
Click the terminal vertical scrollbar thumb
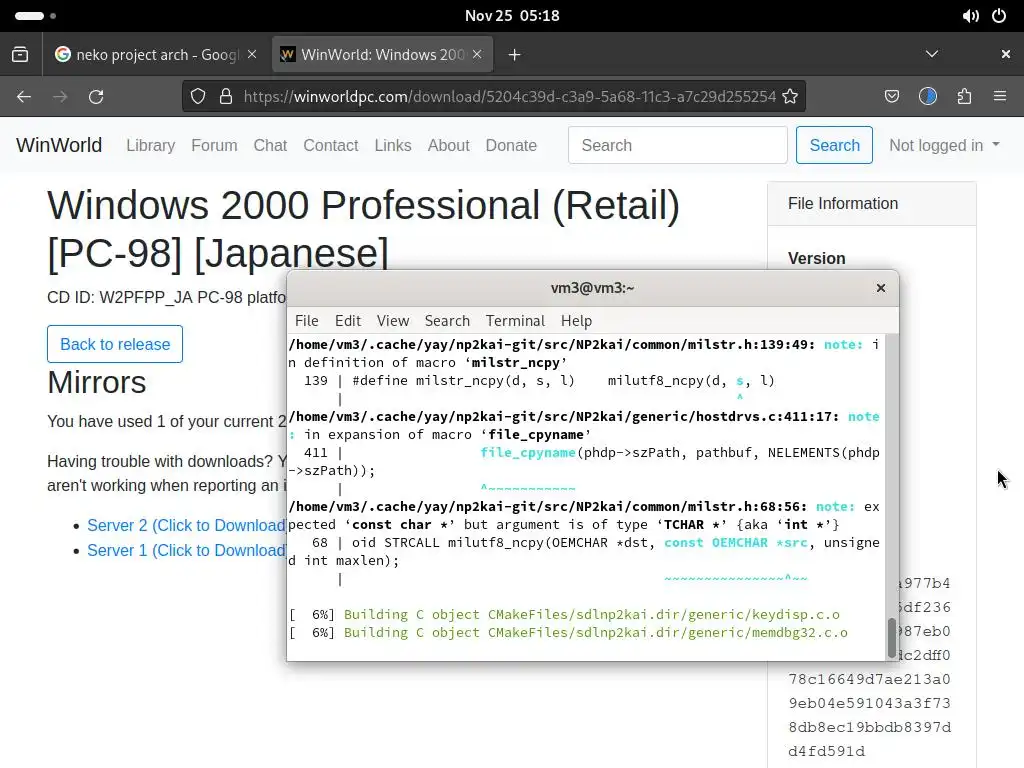(891, 638)
